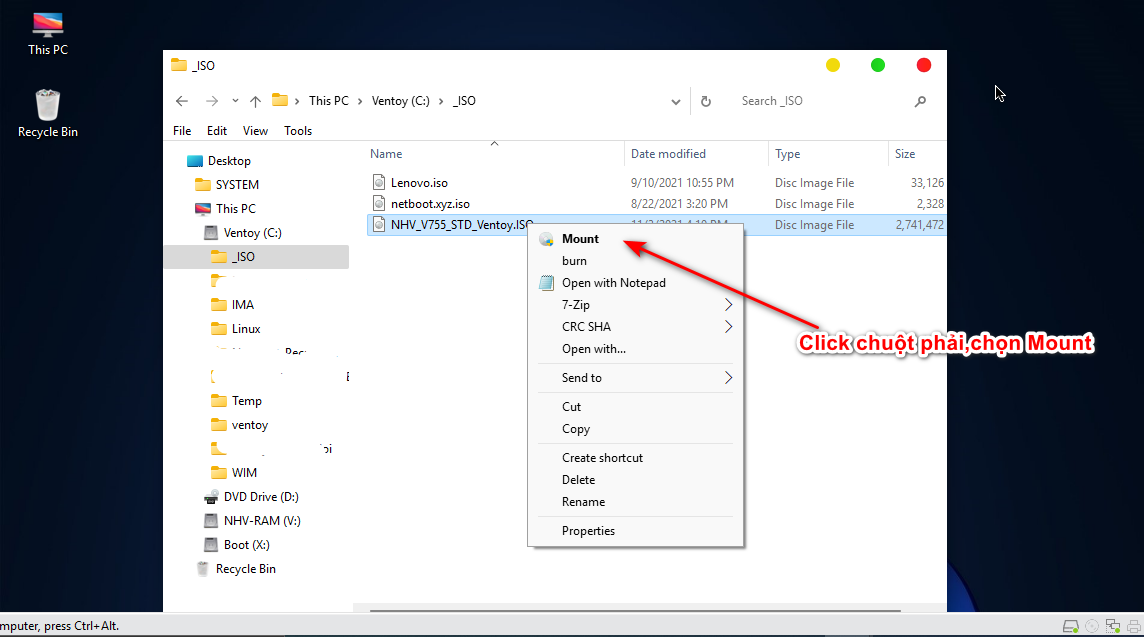The width and height of the screenshot is (1144, 637).
Task: Expand the address bar history dropdown
Action: (676, 101)
